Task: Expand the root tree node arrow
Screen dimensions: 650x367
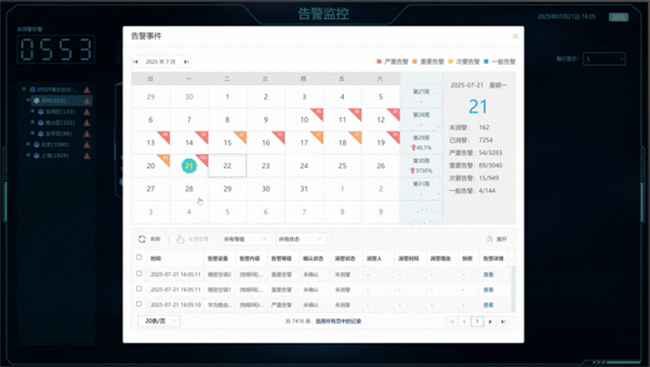Action: click(x=24, y=89)
